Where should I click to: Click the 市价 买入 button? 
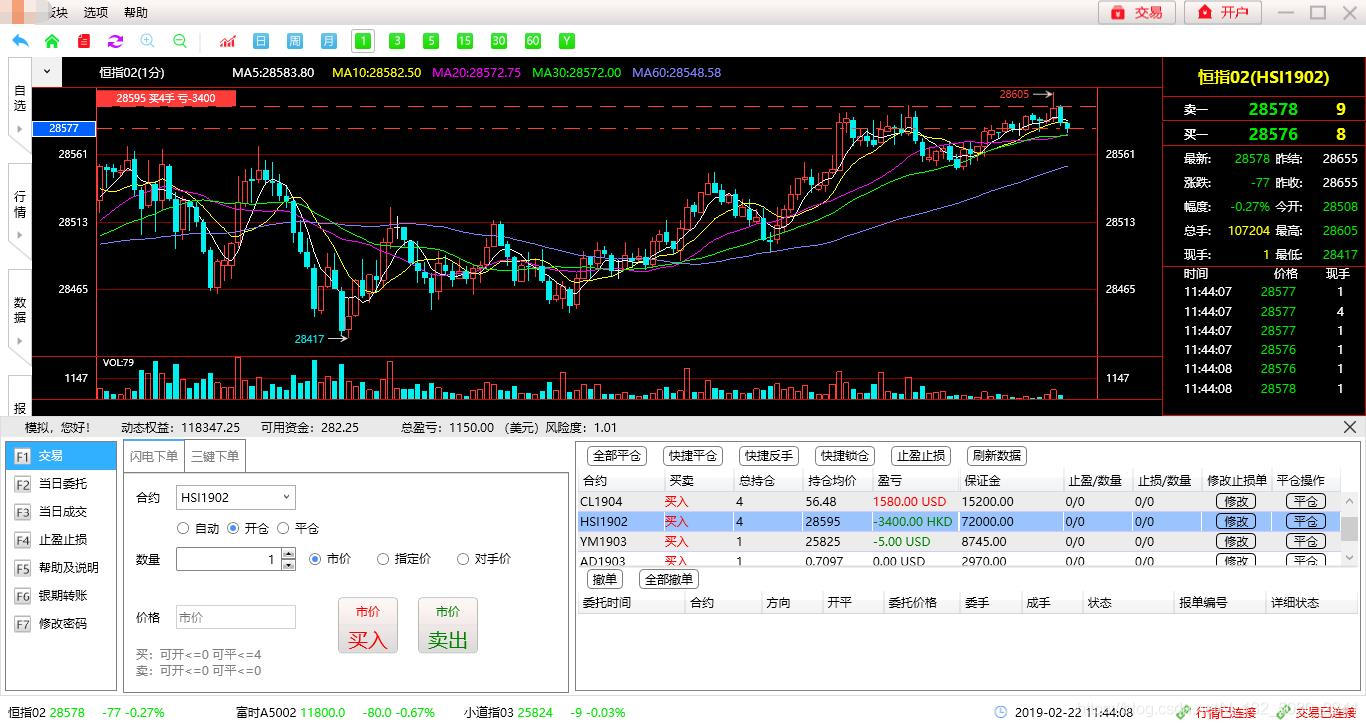coord(368,625)
